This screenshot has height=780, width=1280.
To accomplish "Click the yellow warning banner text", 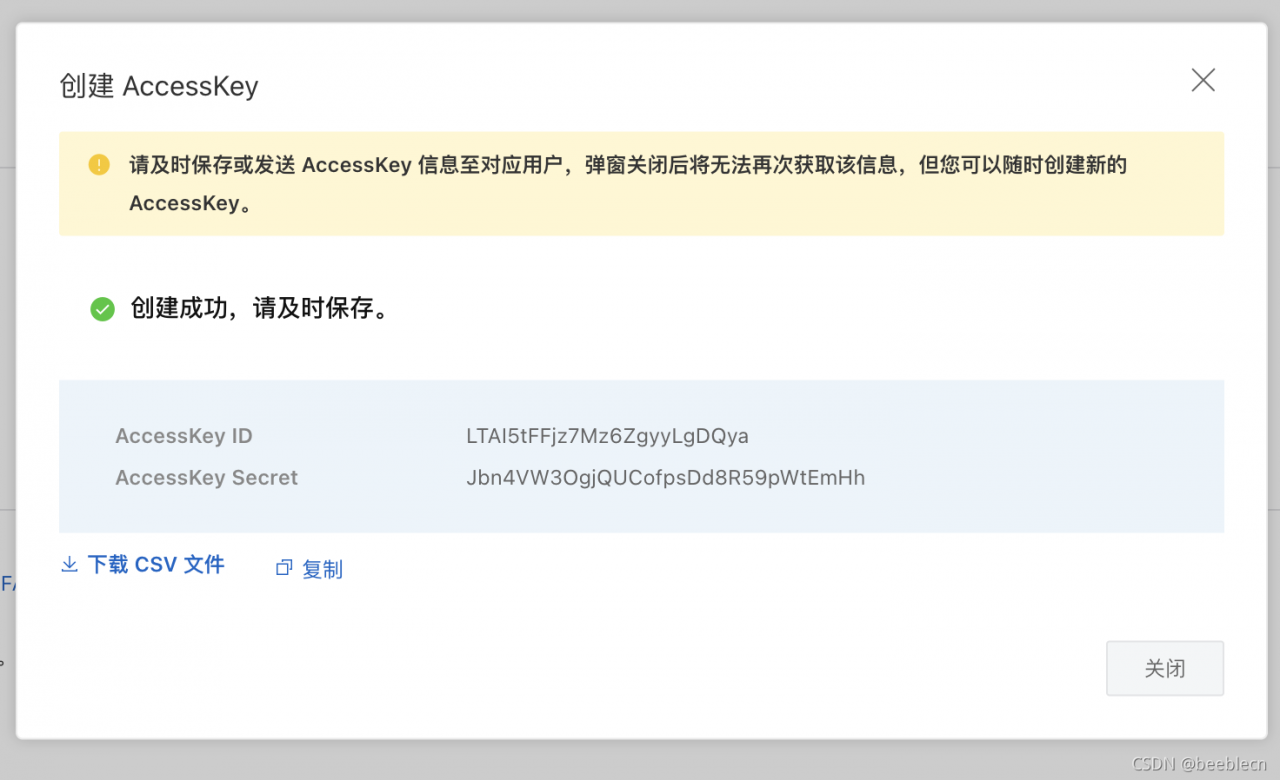I will coord(628,184).
